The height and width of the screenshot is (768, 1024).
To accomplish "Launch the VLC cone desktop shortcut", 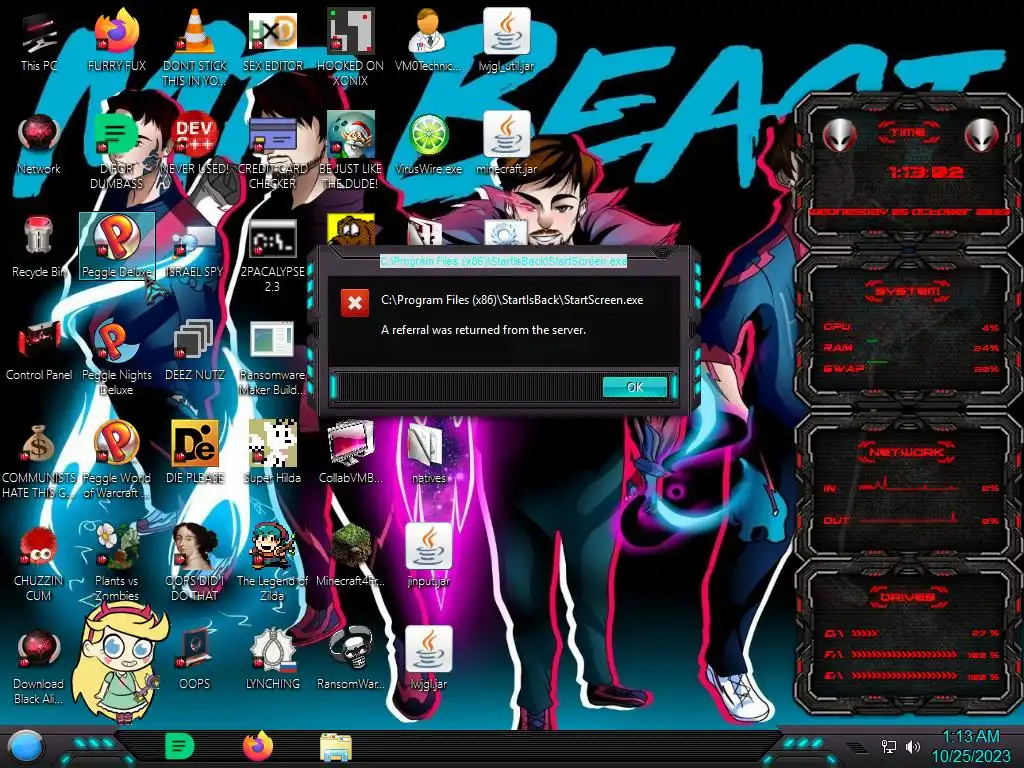I will click(195, 47).
